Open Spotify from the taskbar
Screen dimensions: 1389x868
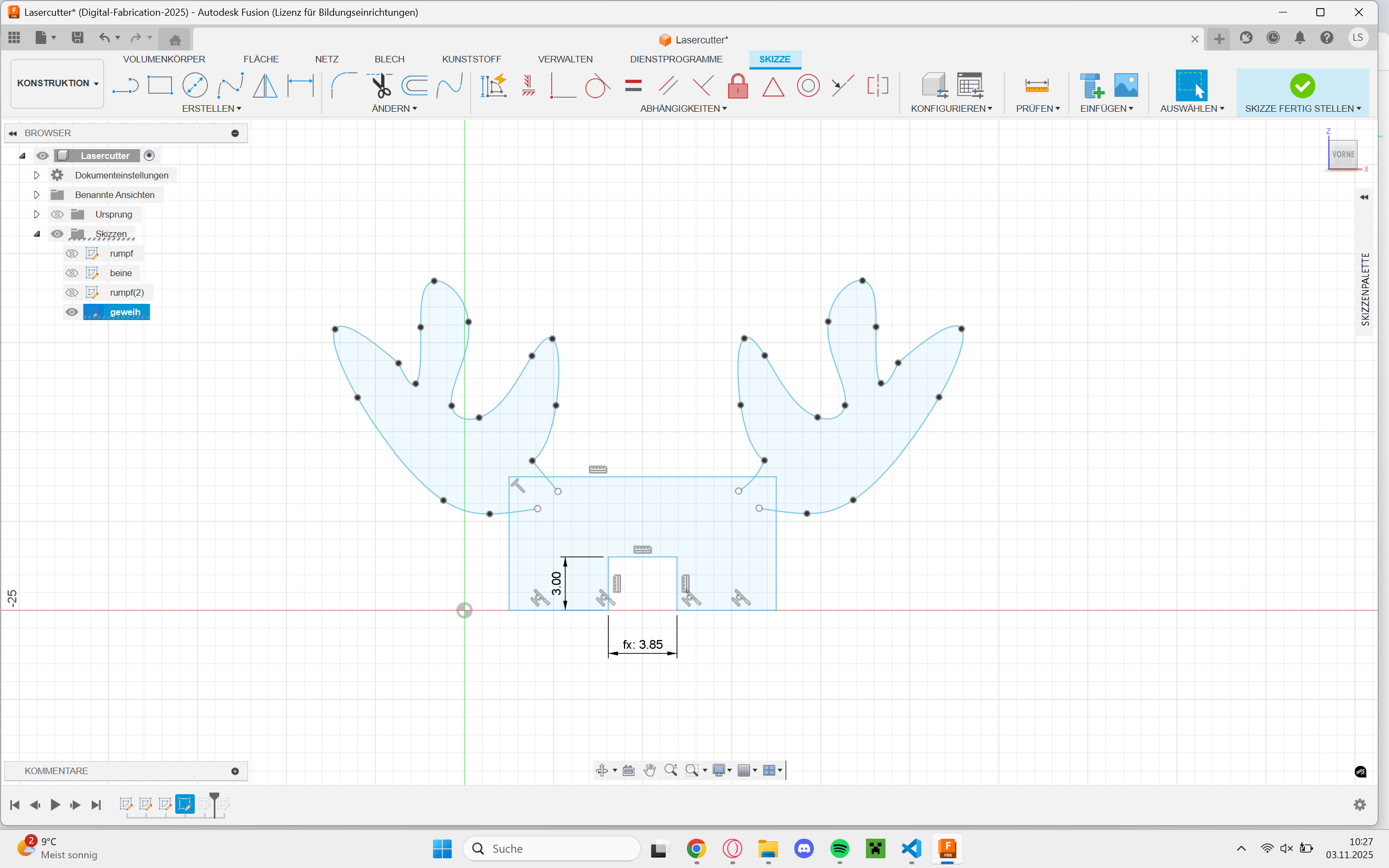pyautogui.click(x=839, y=848)
